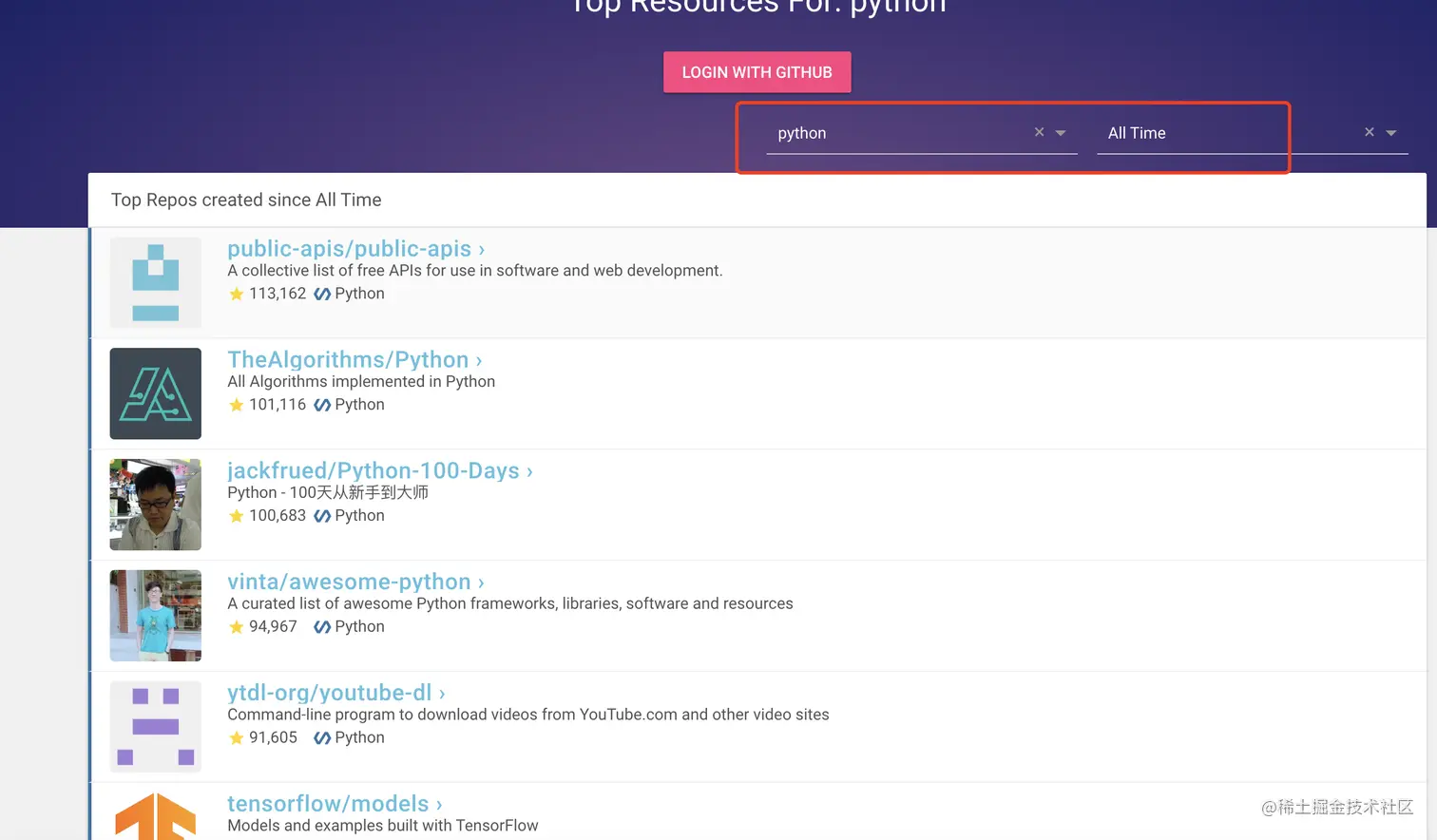Click the Python label in Python-100-Days row
Screen dimensions: 1437x840
pos(359,516)
